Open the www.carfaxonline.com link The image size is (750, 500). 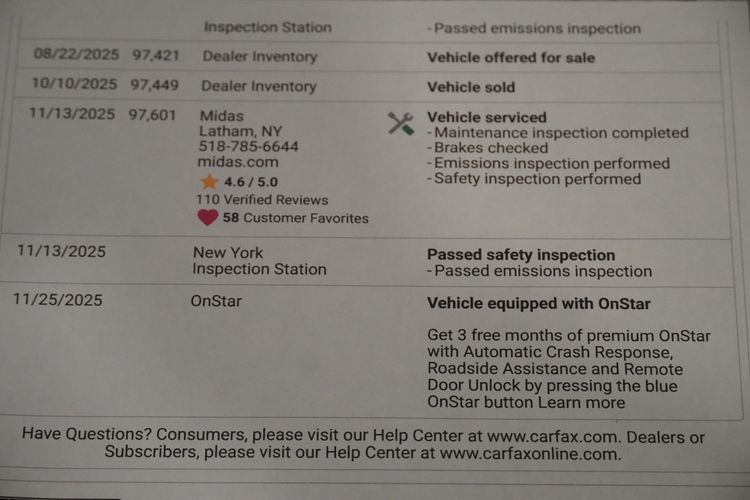coord(530,453)
